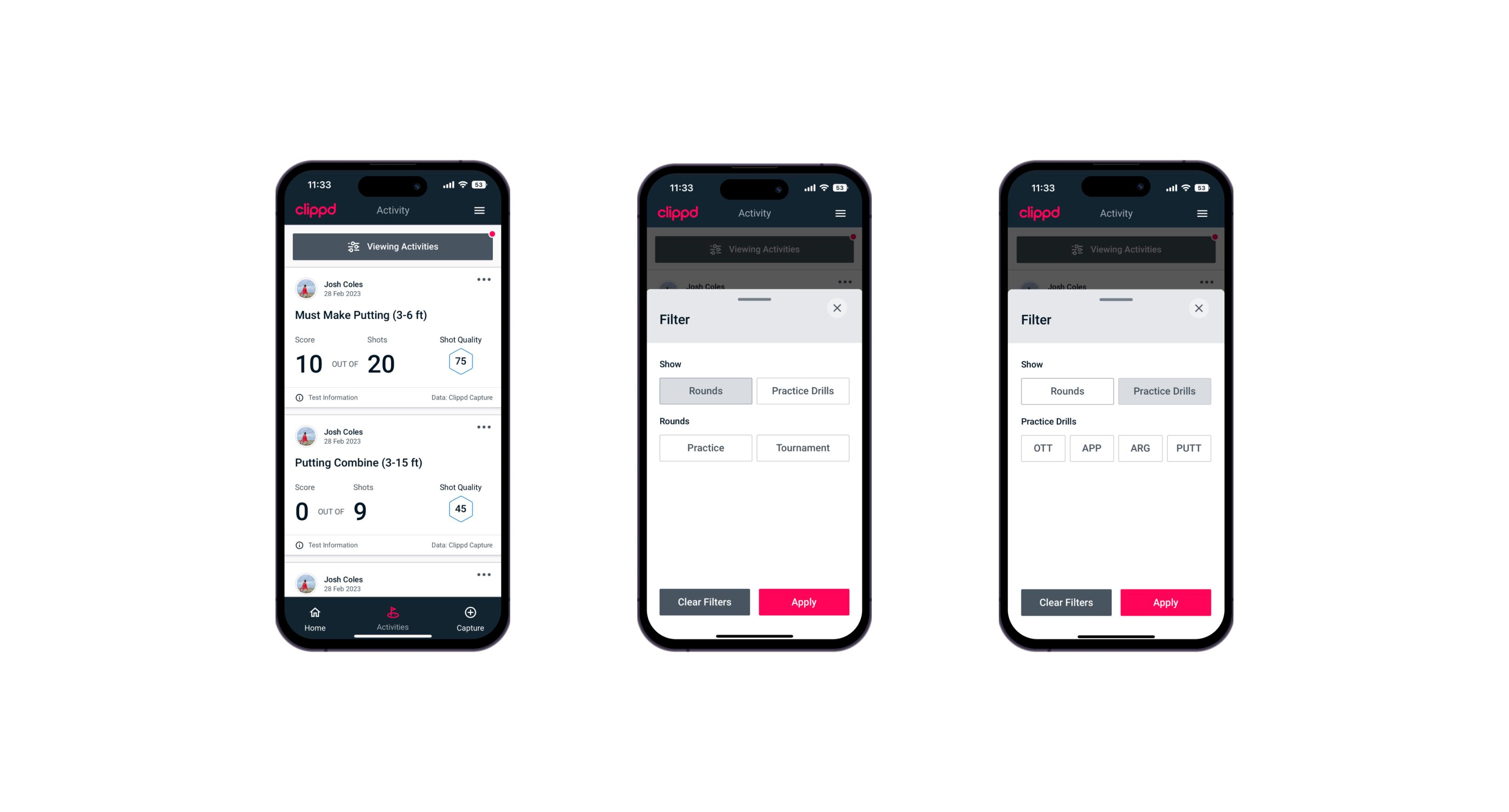The image size is (1509, 812).
Task: Tap the Viewing Activities filter icon
Action: click(x=353, y=247)
